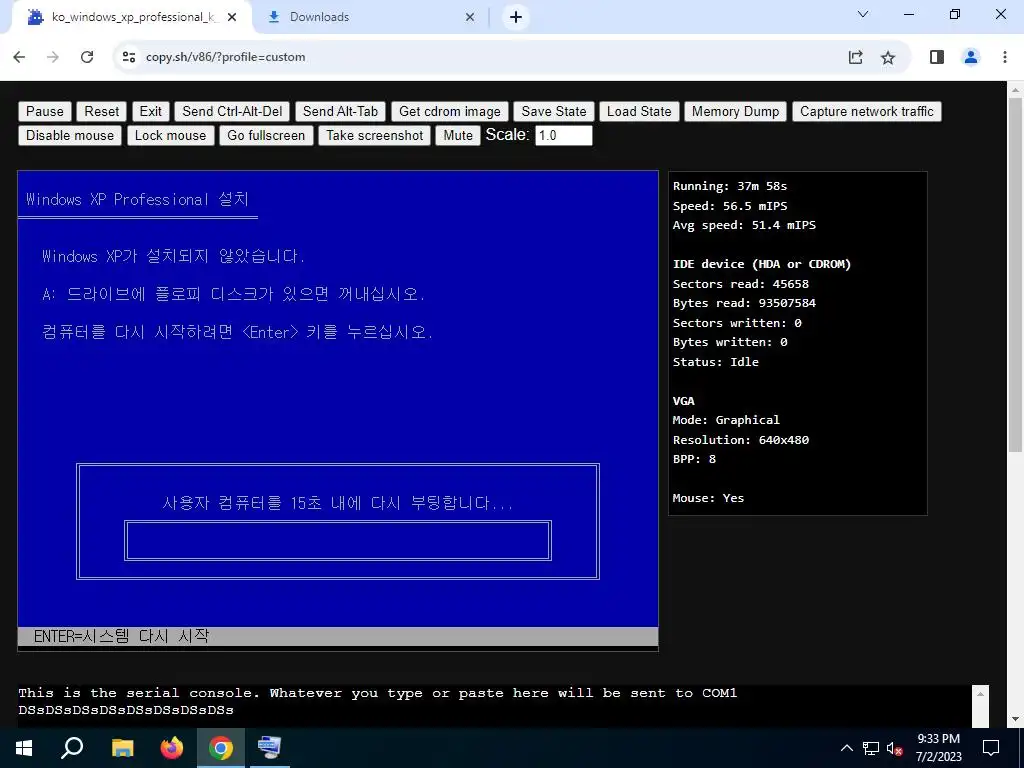Image resolution: width=1024 pixels, height=768 pixels.
Task: Open File Explorer from taskbar
Action: coord(122,748)
